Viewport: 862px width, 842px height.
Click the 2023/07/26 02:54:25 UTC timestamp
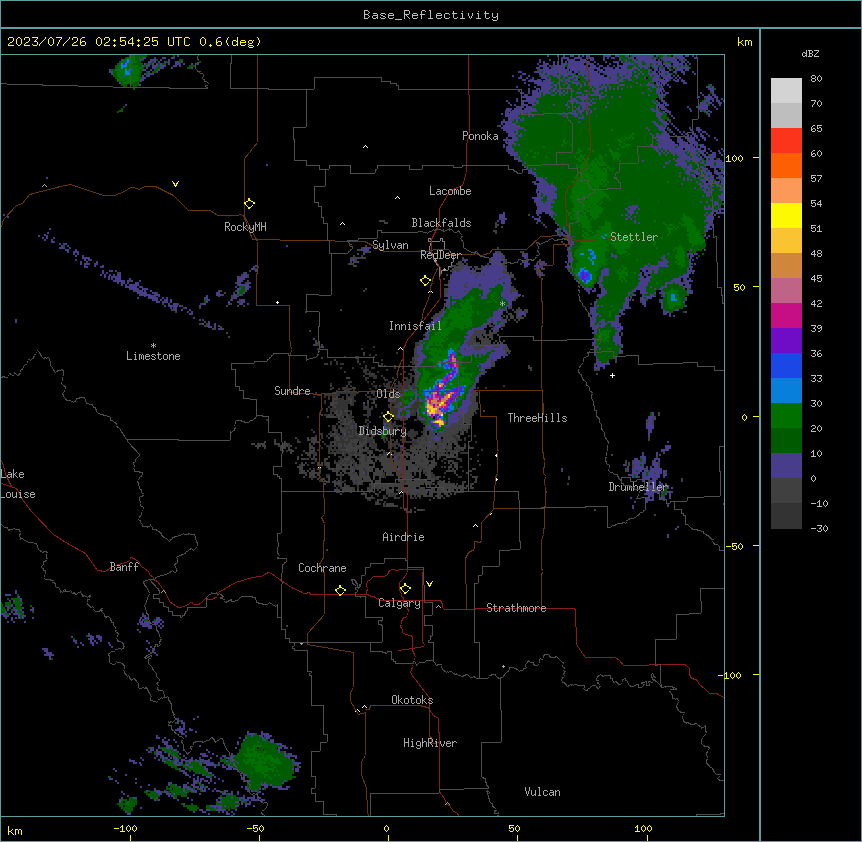click(99, 42)
